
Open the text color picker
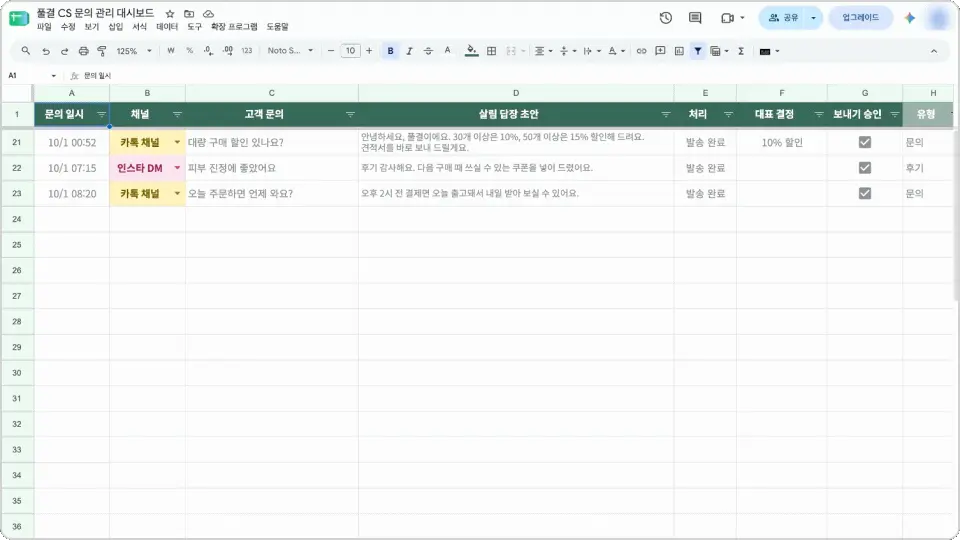point(448,51)
